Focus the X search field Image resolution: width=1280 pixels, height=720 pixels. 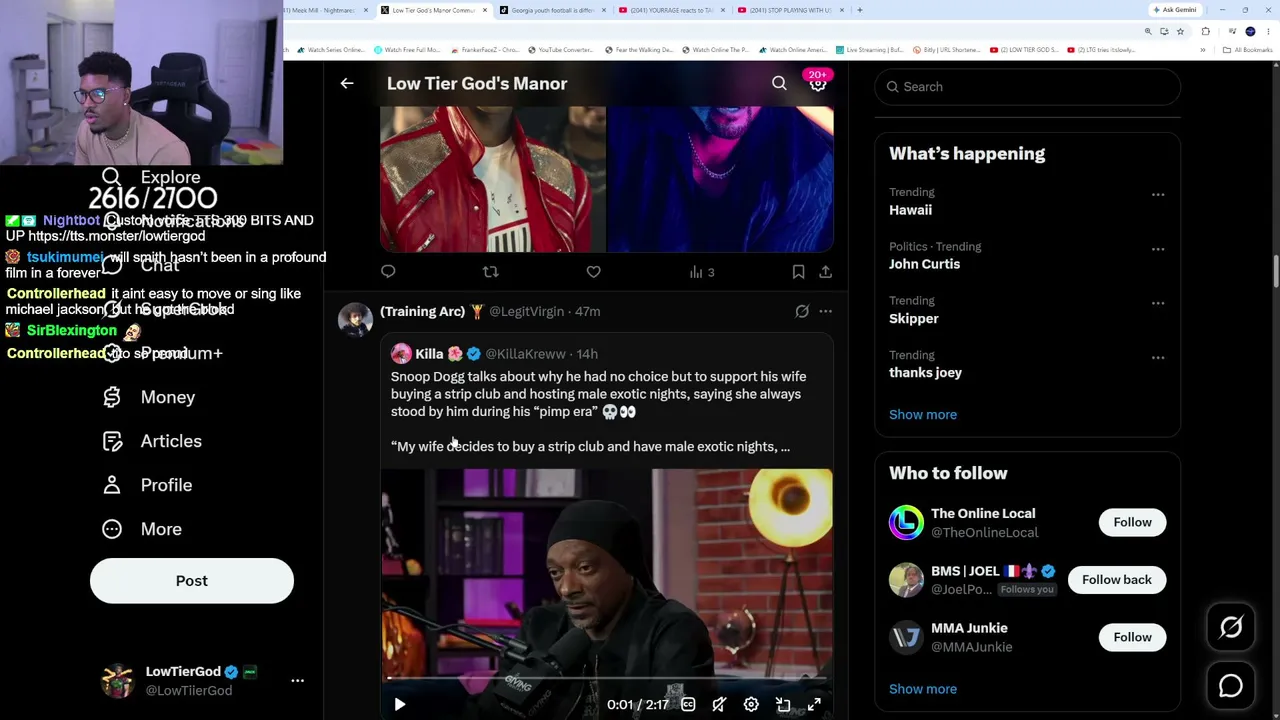click(1028, 87)
